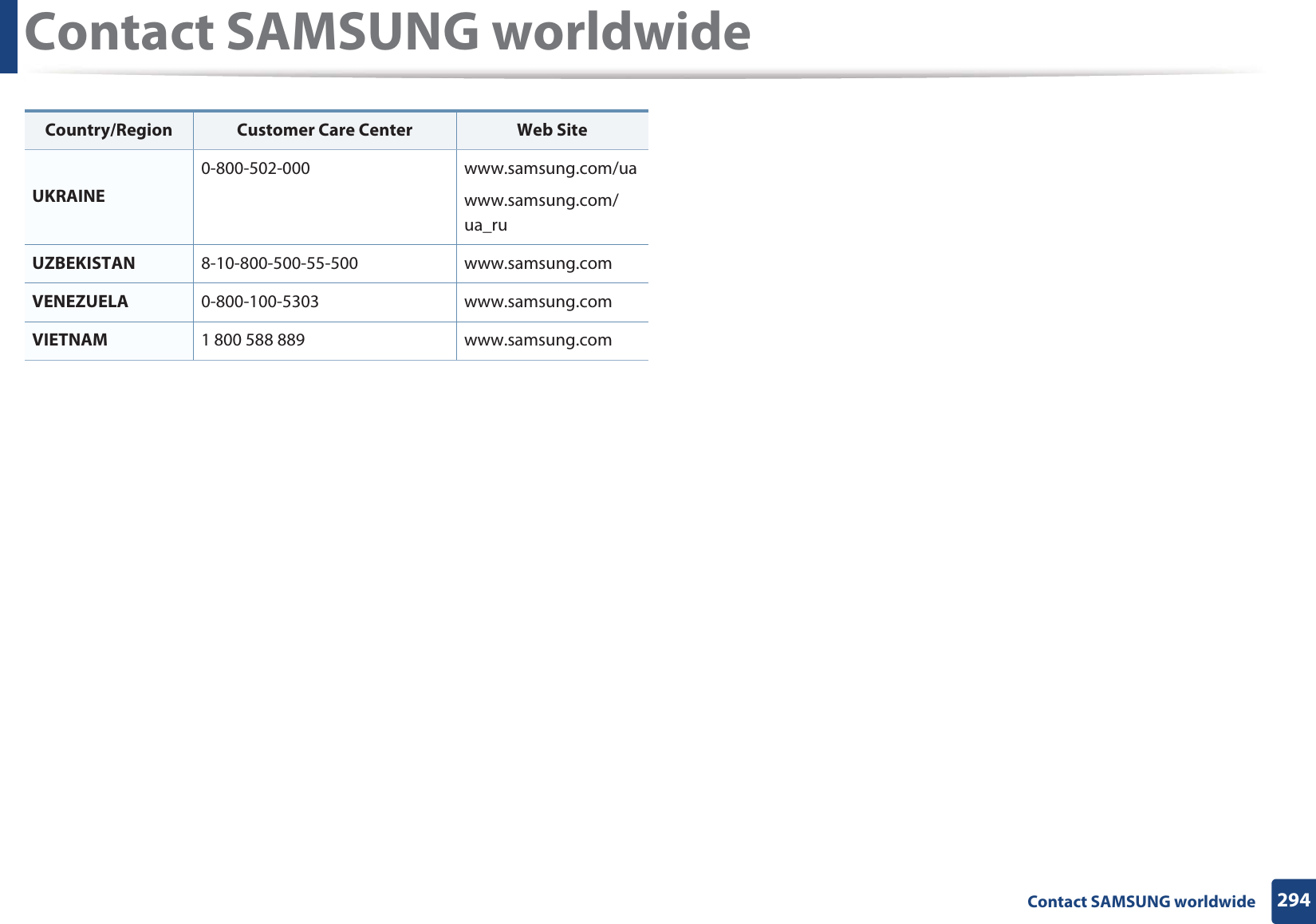Viewport: 1316px width, 924px height.
Task: Follow the Venezuela www.samsung.com link
Action: [538, 302]
